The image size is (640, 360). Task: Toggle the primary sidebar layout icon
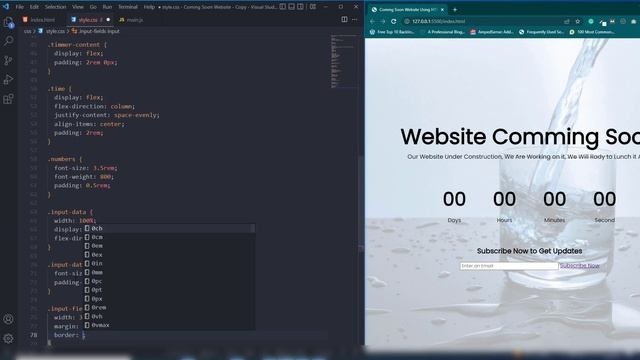pos(282,7)
